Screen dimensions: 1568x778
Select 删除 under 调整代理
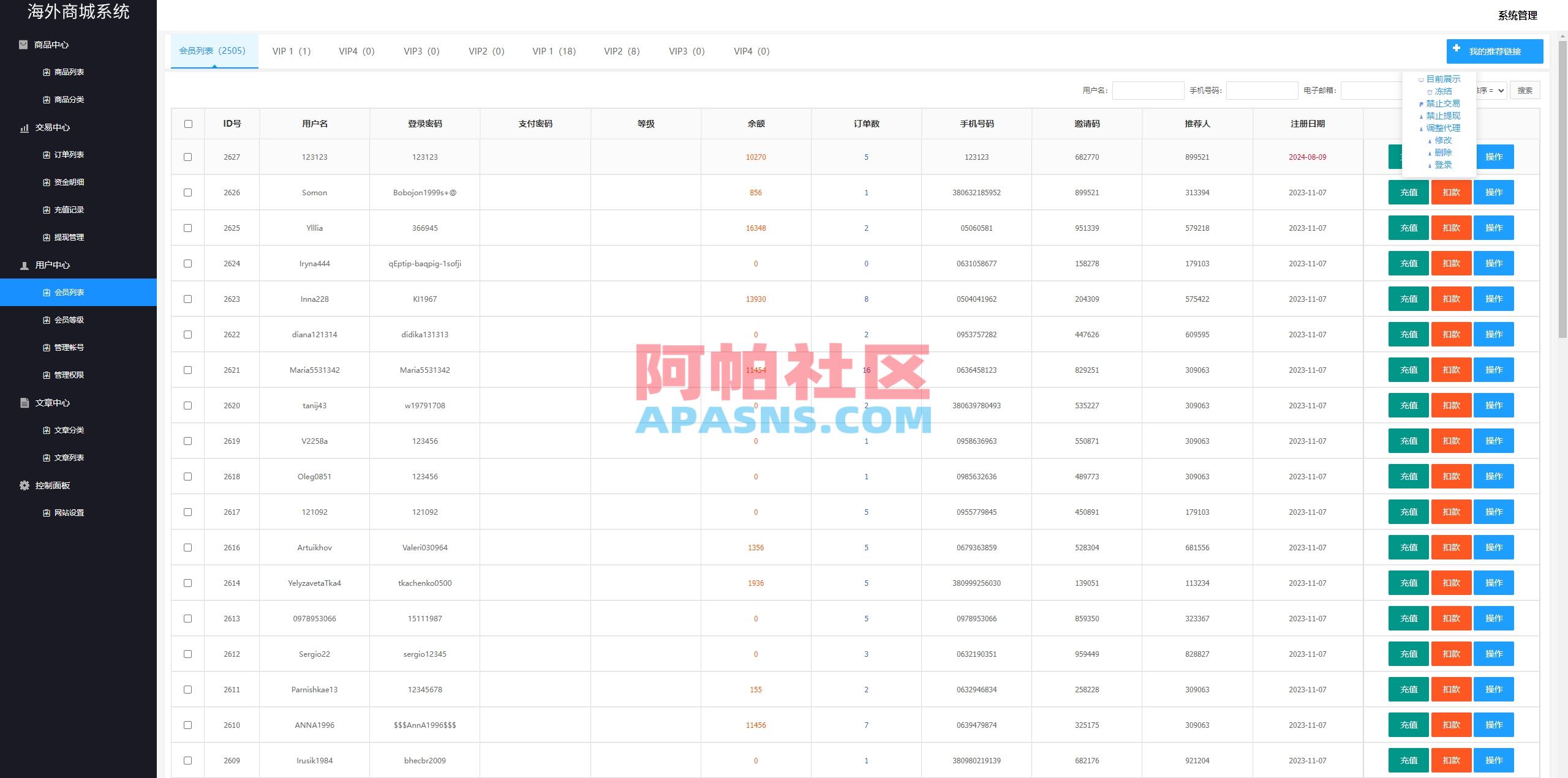[1444, 152]
